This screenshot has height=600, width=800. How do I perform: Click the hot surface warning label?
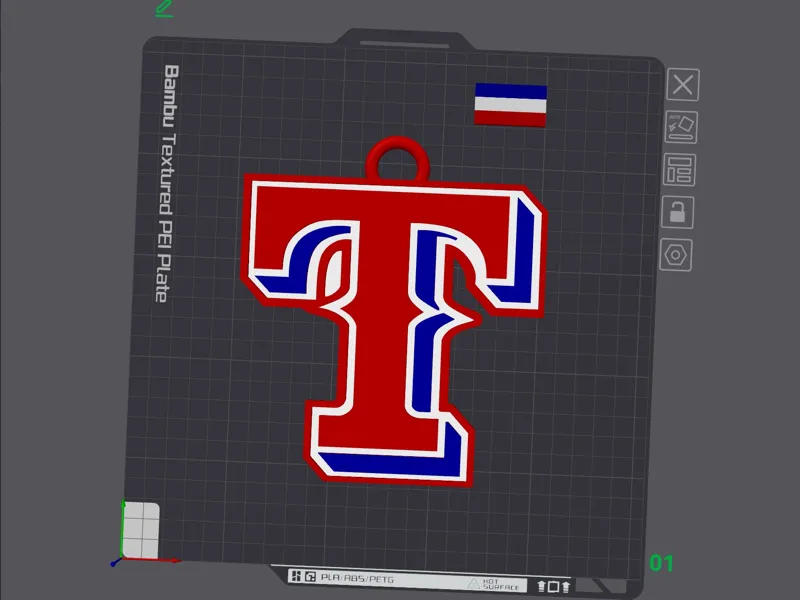coord(495,584)
